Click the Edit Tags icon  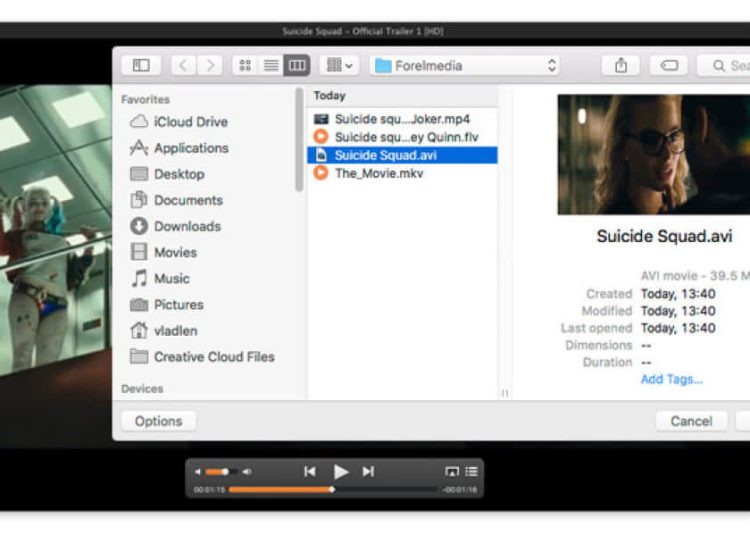(x=669, y=65)
